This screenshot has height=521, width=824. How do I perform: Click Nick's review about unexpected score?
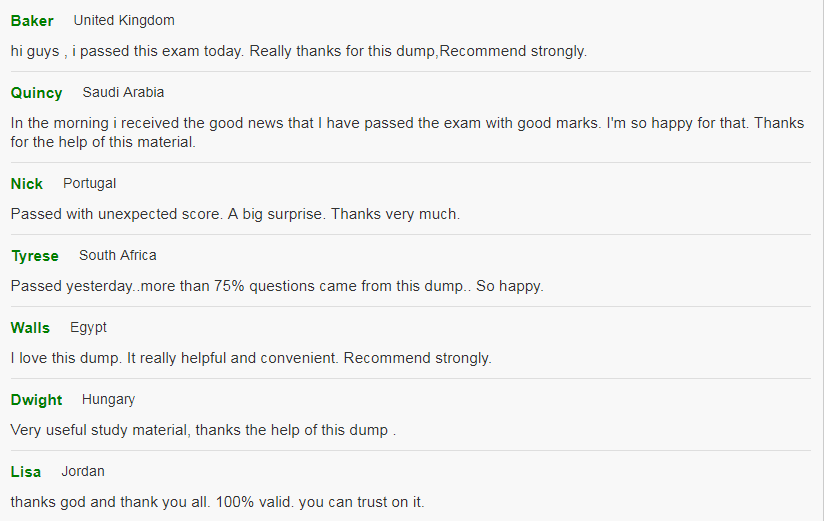[x=235, y=214]
